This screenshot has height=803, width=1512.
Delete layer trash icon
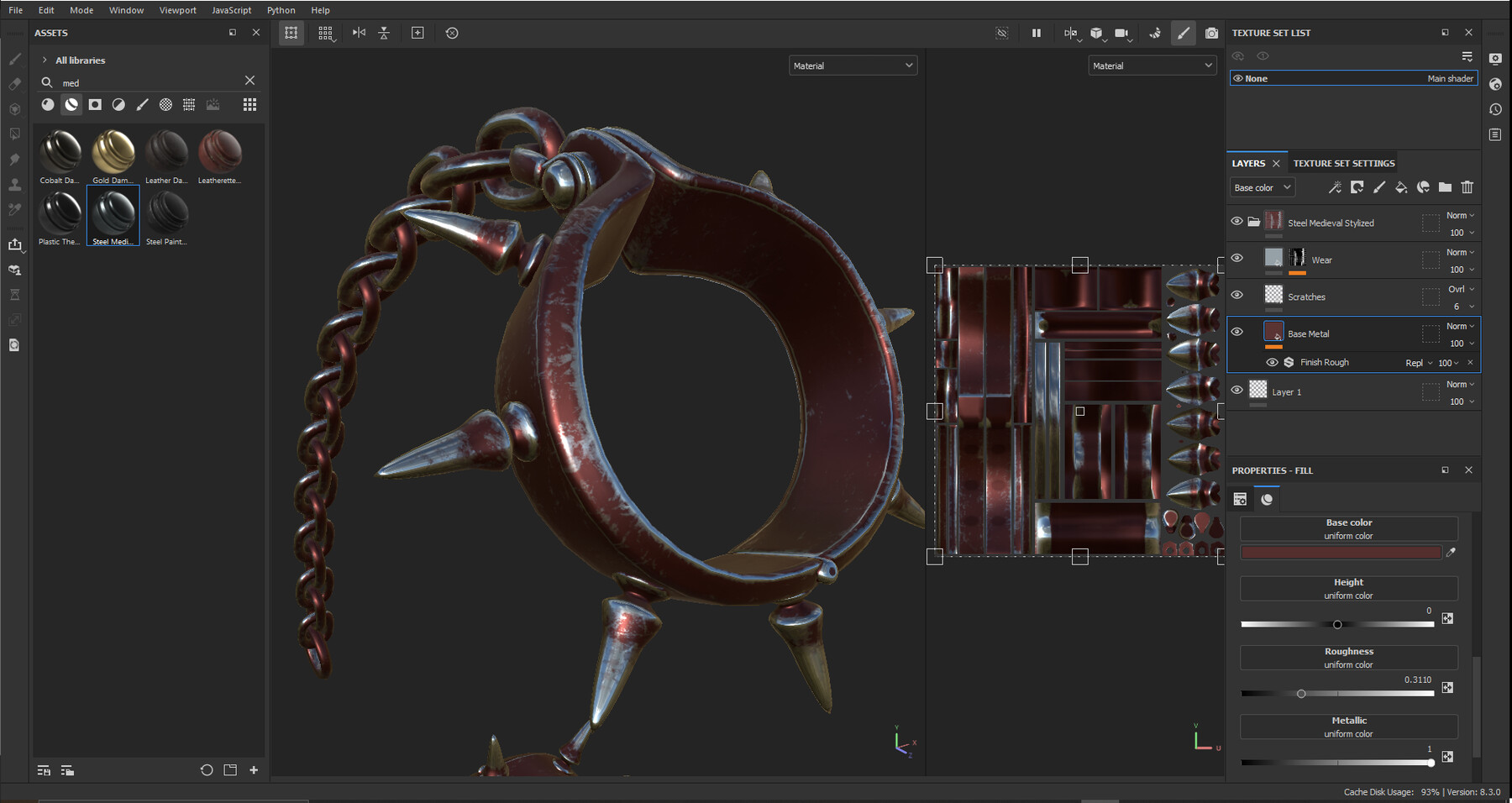[x=1467, y=187]
